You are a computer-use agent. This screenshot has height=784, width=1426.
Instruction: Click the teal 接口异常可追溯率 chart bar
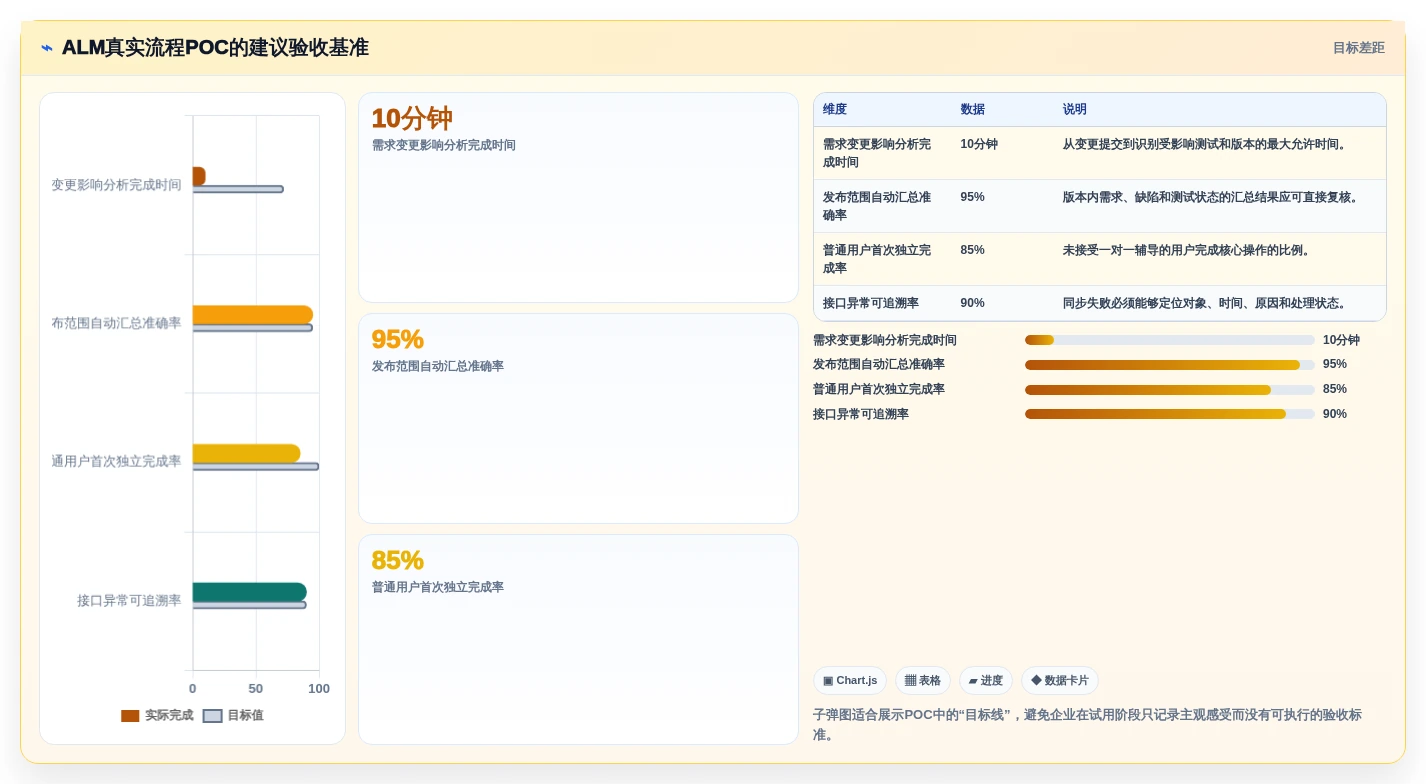[x=250, y=592]
